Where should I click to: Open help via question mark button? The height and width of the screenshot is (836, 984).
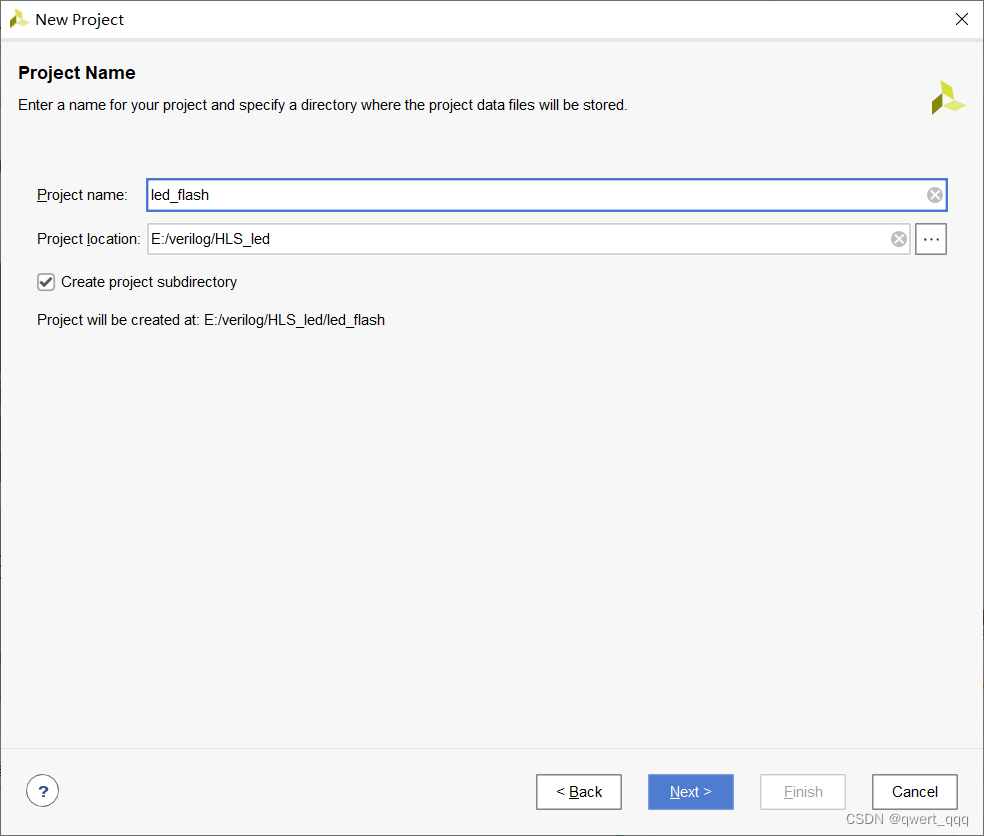tap(43, 791)
